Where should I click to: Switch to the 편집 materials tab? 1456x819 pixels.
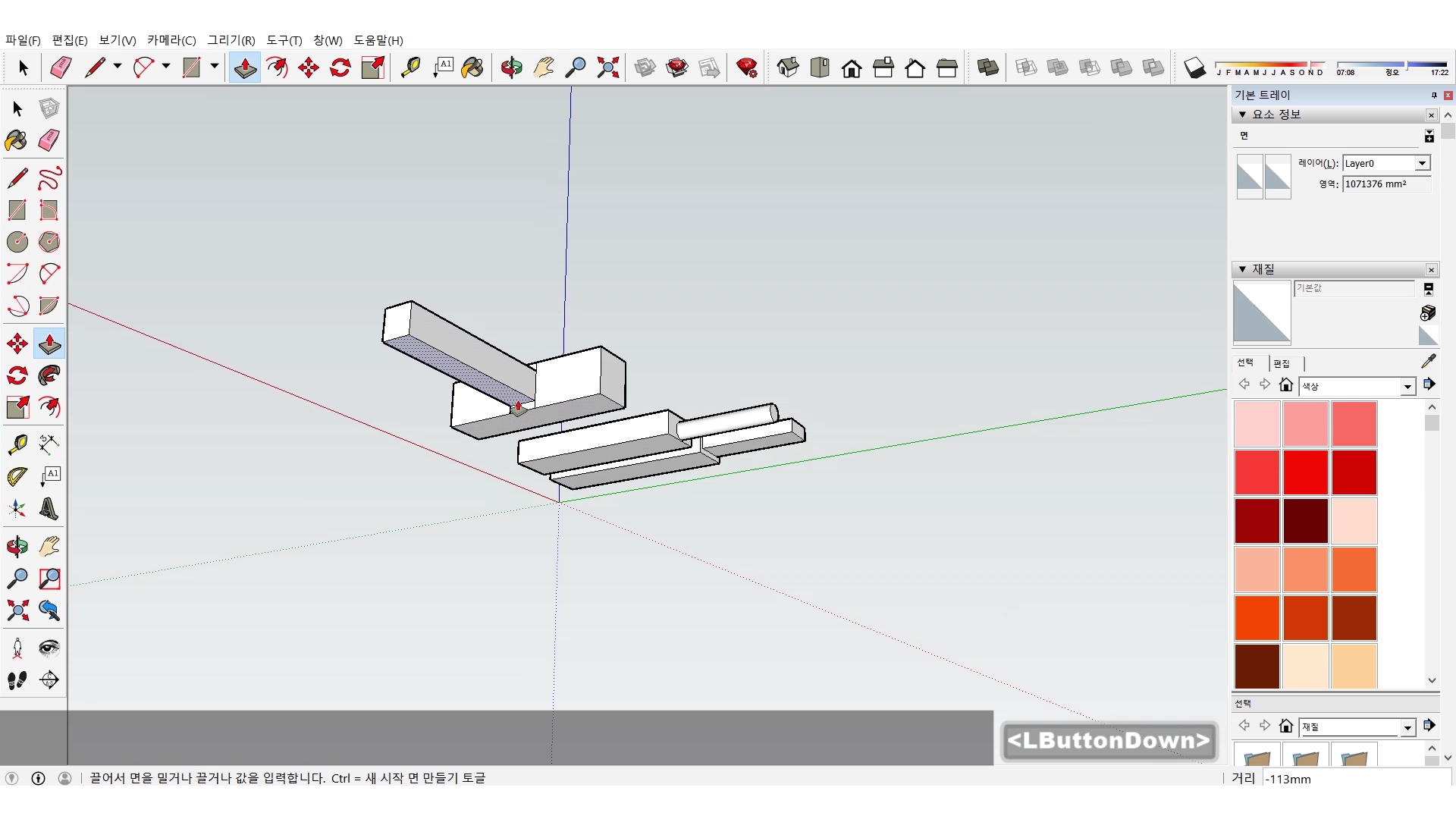(1282, 363)
